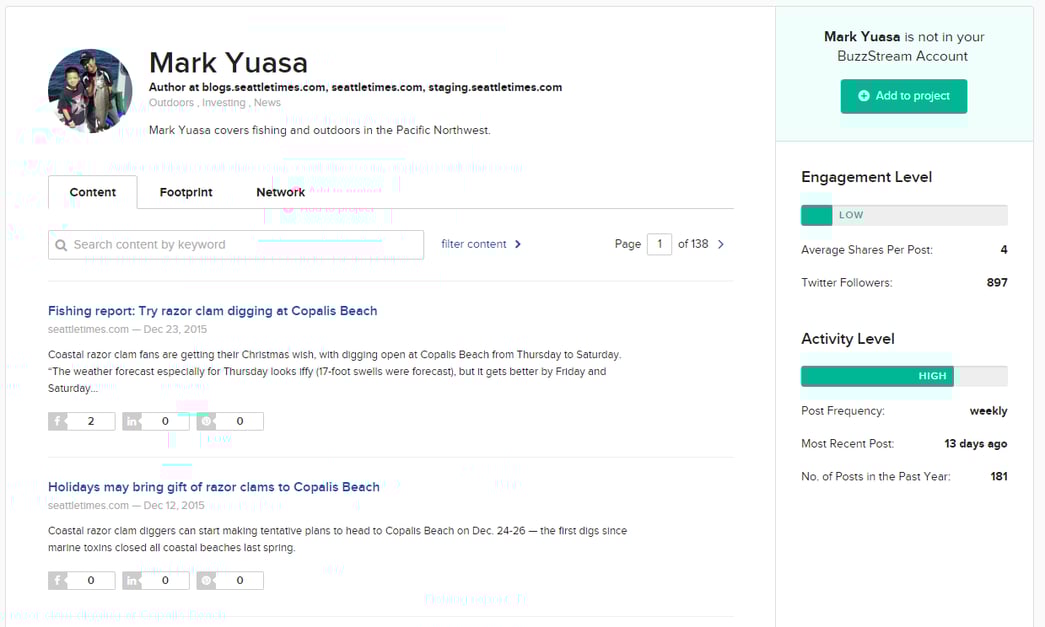This screenshot has height=627, width=1045.
Task: Click the Twitter Followers value 897
Action: (x=997, y=283)
